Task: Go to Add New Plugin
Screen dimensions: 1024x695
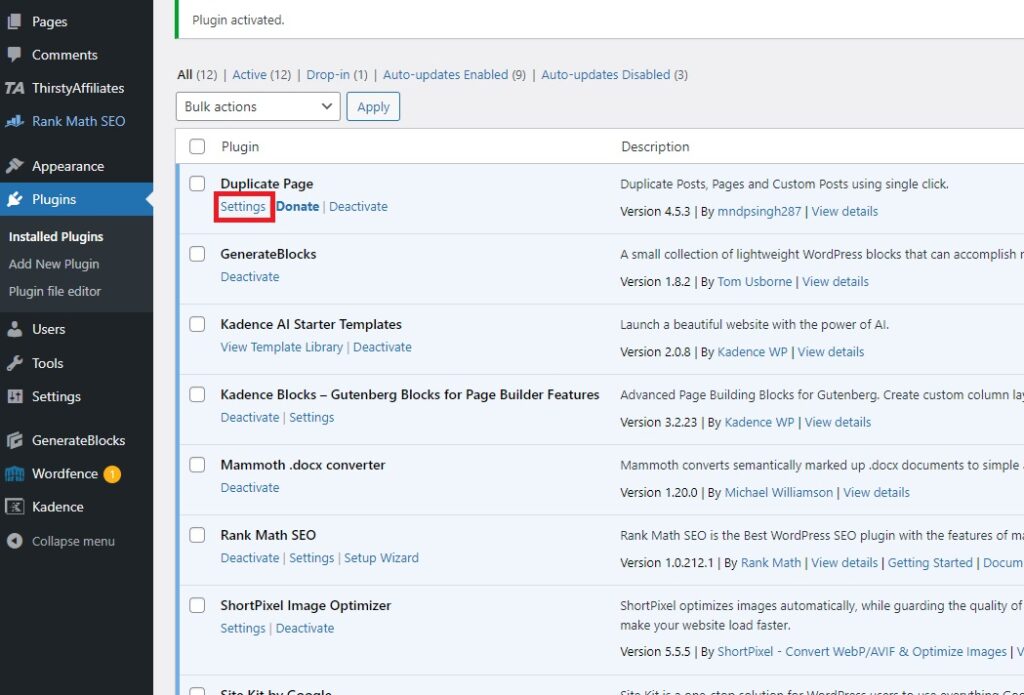Action: [x=54, y=264]
